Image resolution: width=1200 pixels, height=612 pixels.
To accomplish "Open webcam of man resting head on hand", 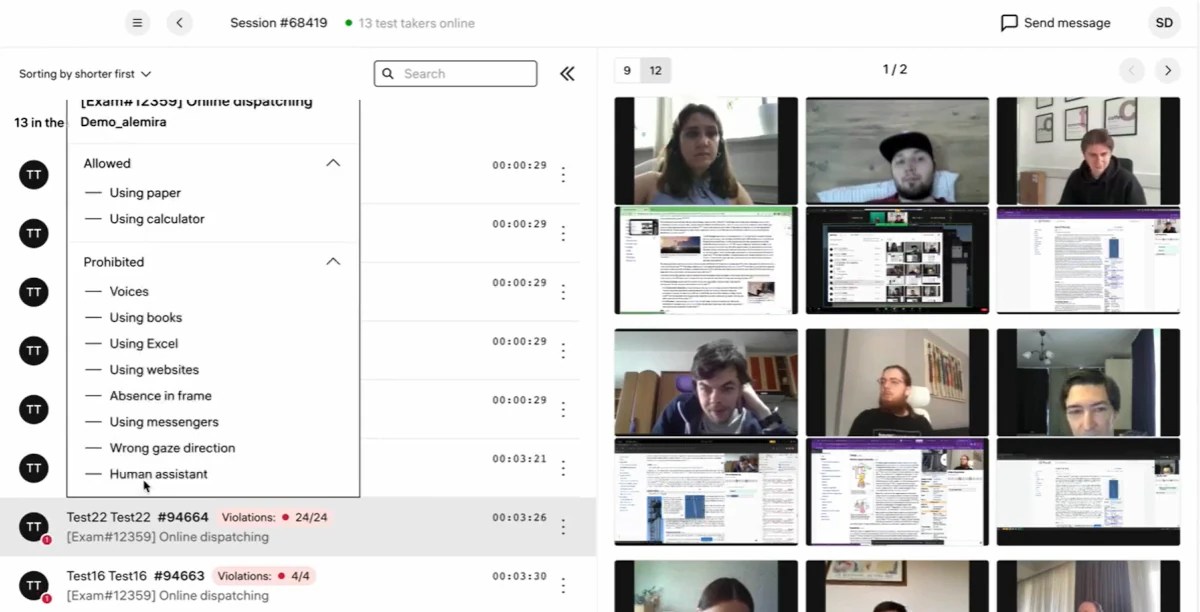I will [706, 383].
